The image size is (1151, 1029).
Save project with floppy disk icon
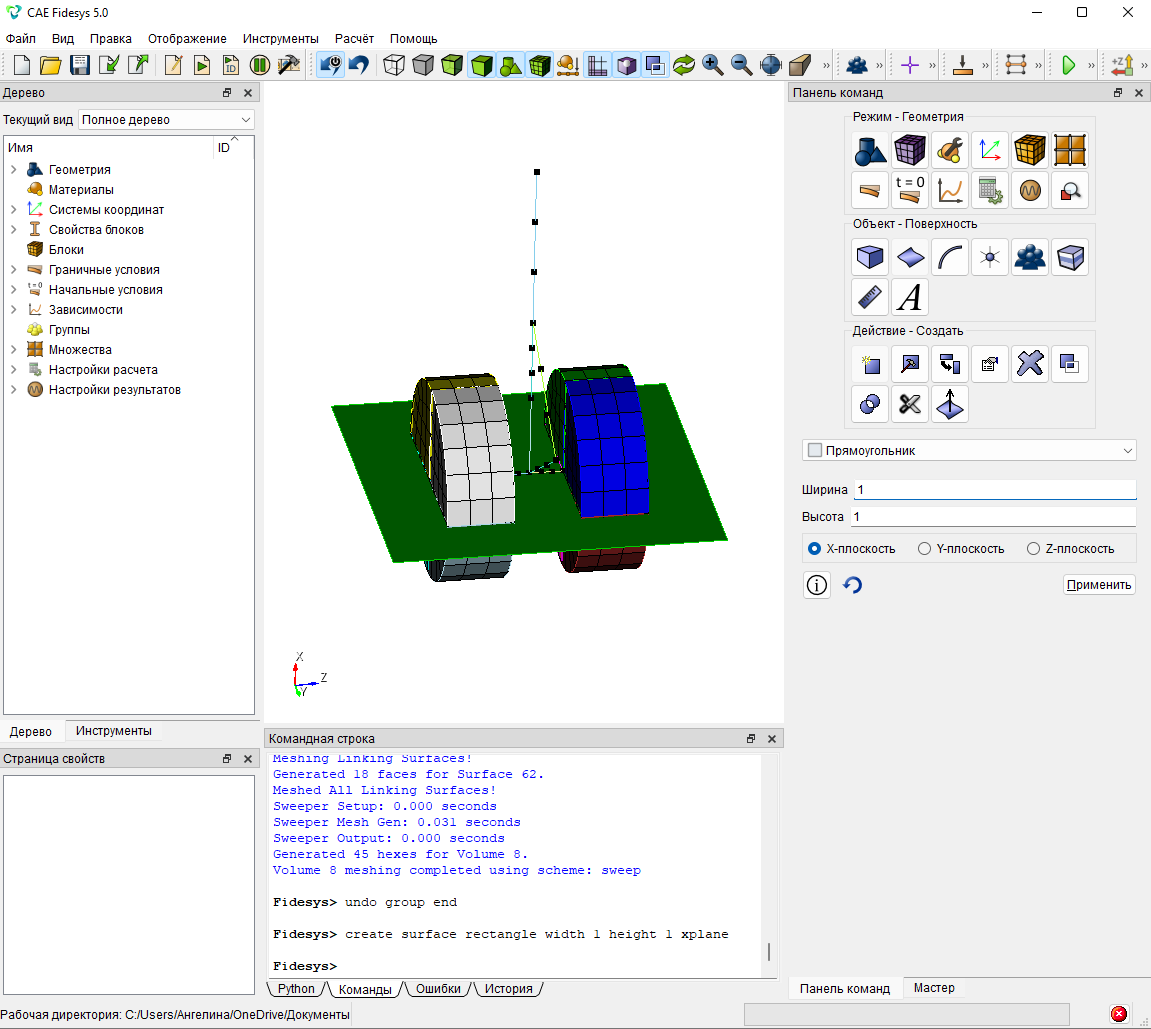(x=79, y=65)
